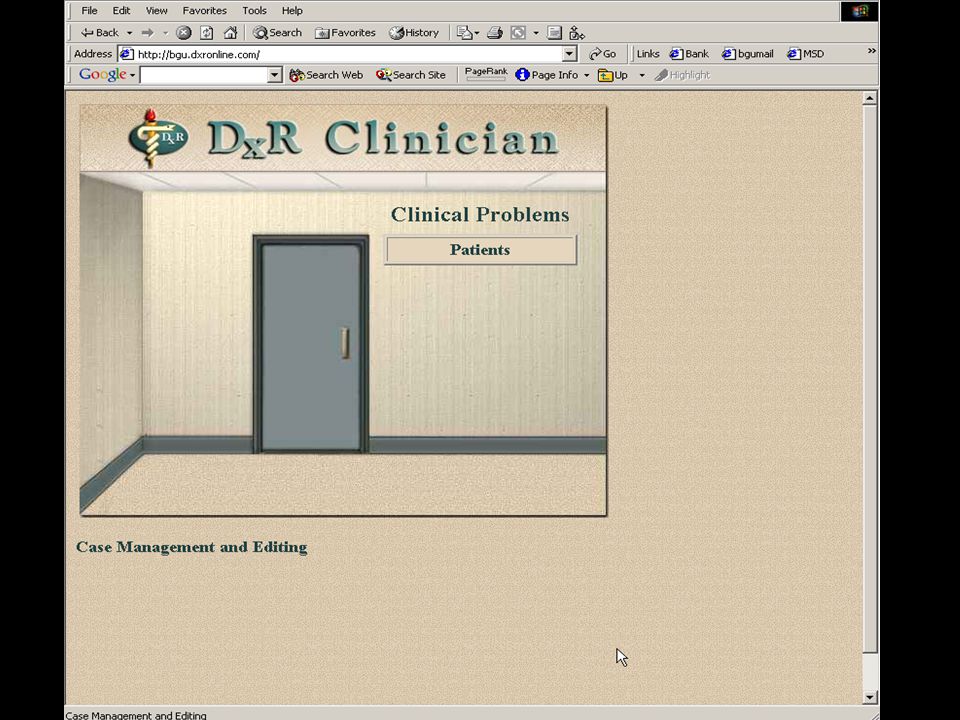Viewport: 960px width, 720px height.
Task: Refresh the page with the Refresh icon
Action: 207,33
